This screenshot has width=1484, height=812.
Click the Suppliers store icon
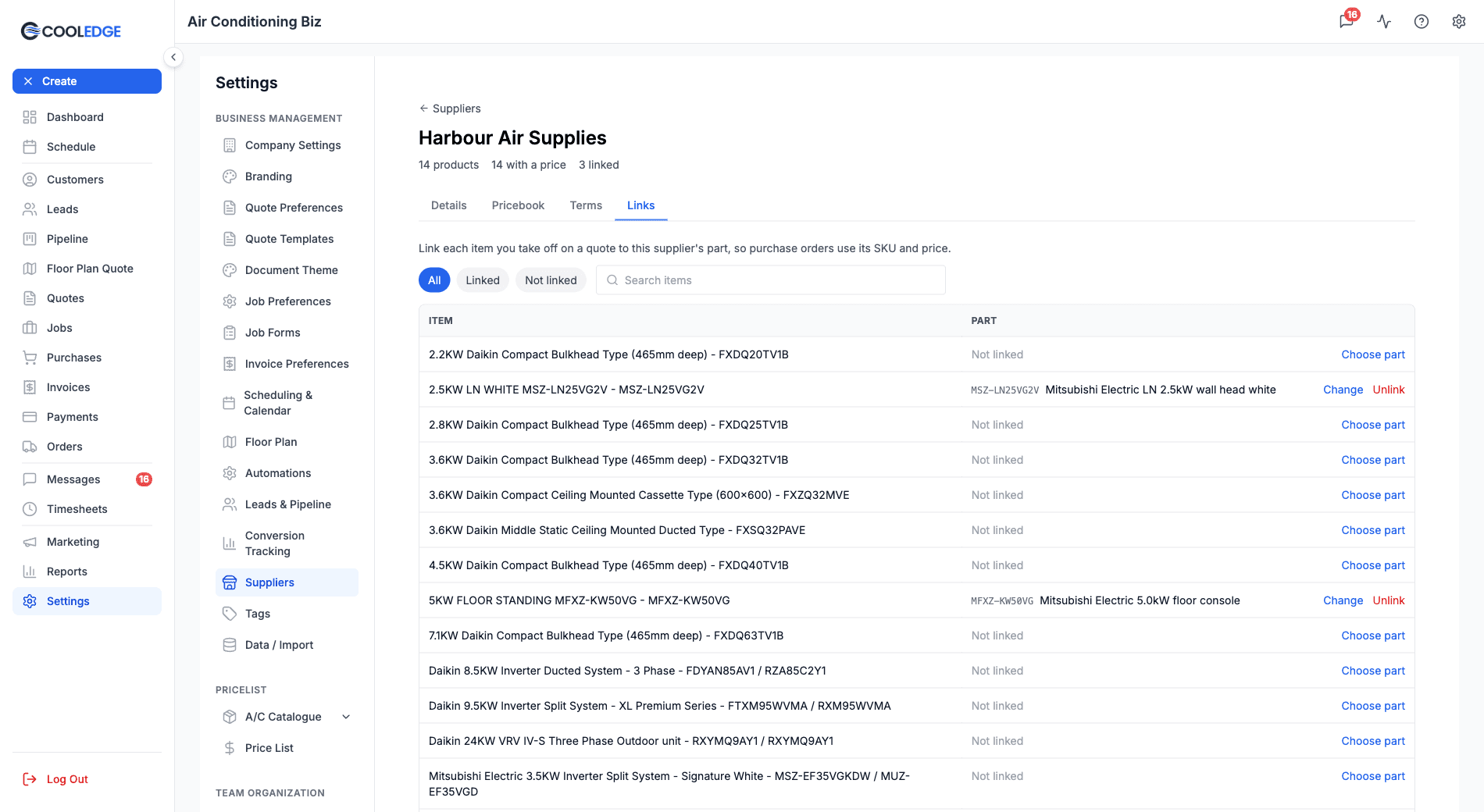pos(230,582)
